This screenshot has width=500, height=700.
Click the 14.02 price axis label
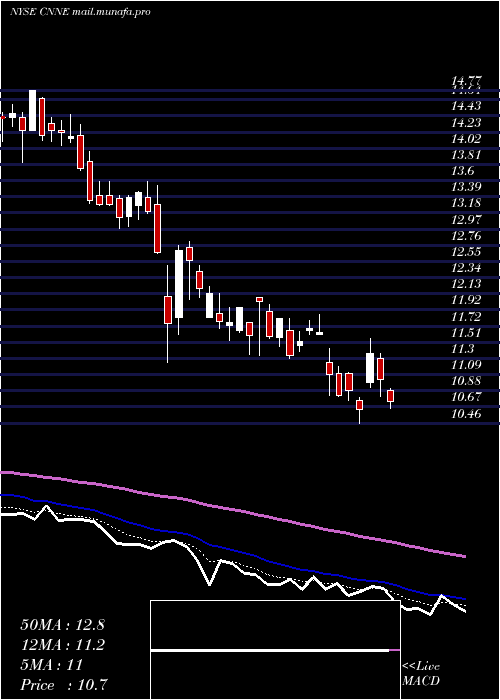pos(466,139)
